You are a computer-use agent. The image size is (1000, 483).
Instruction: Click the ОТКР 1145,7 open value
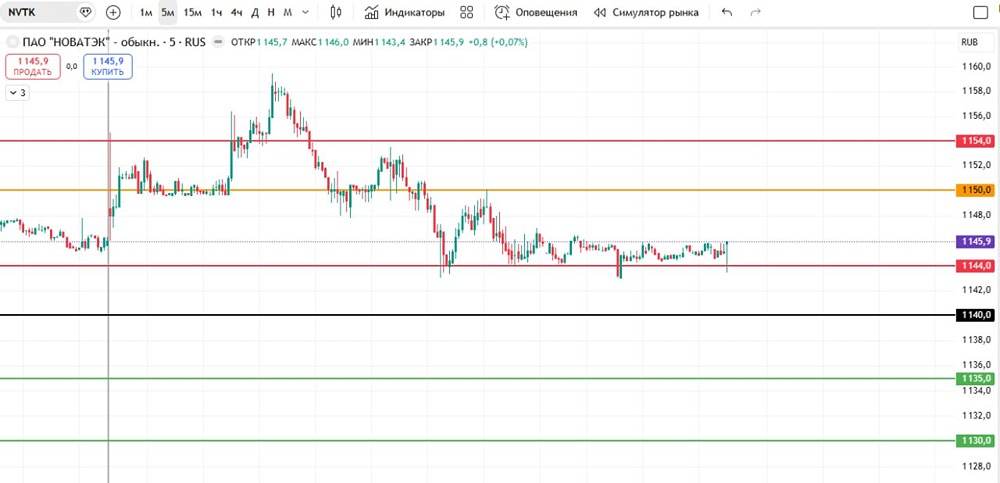coord(260,42)
